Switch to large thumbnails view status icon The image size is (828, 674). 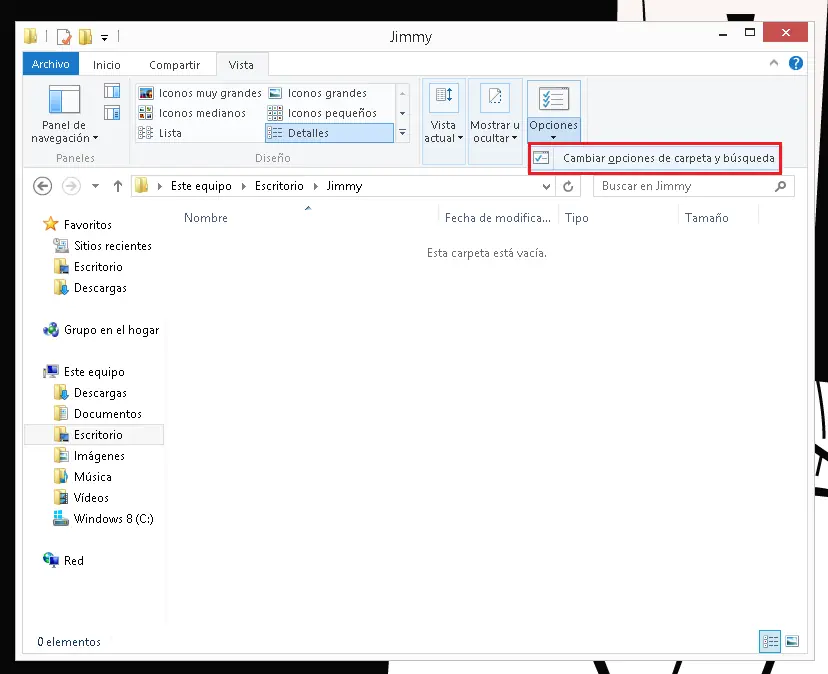(x=792, y=642)
